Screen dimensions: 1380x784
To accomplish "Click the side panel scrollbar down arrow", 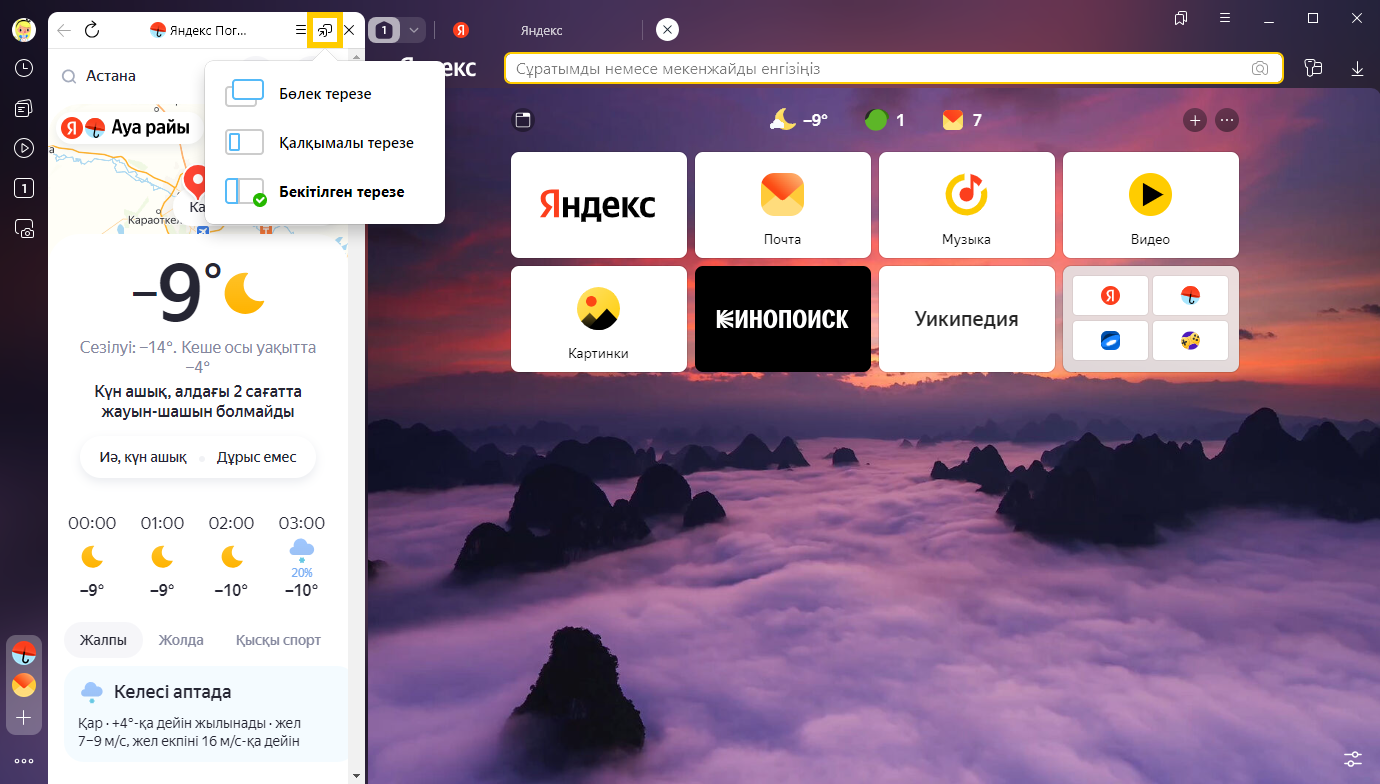I will pyautogui.click(x=356, y=775).
